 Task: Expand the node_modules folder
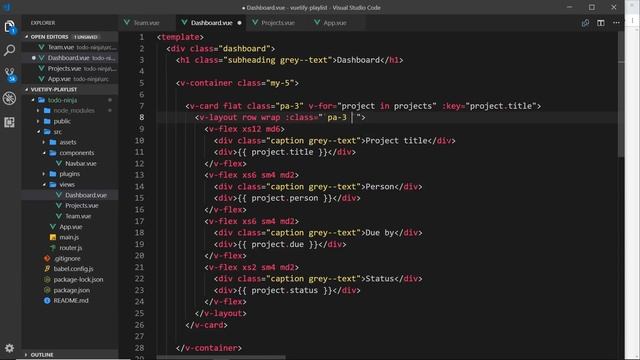tap(73, 111)
